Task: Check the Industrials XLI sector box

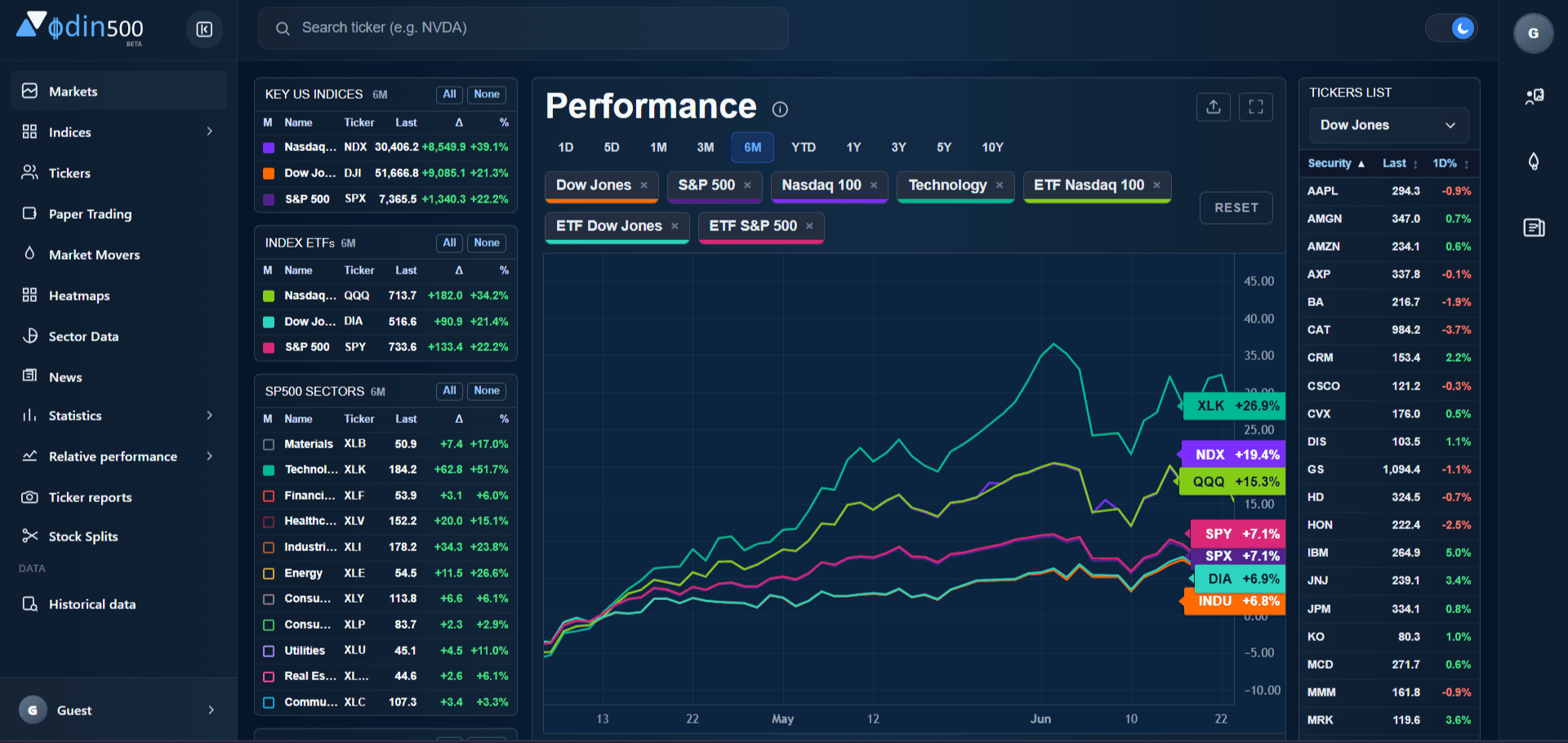Action: pos(268,547)
